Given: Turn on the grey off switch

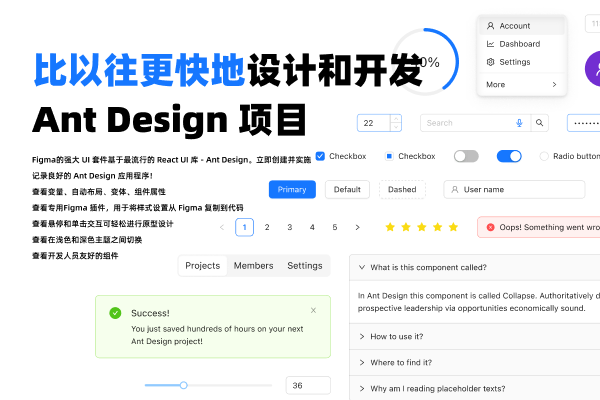Looking at the screenshot, I should click(x=466, y=156).
